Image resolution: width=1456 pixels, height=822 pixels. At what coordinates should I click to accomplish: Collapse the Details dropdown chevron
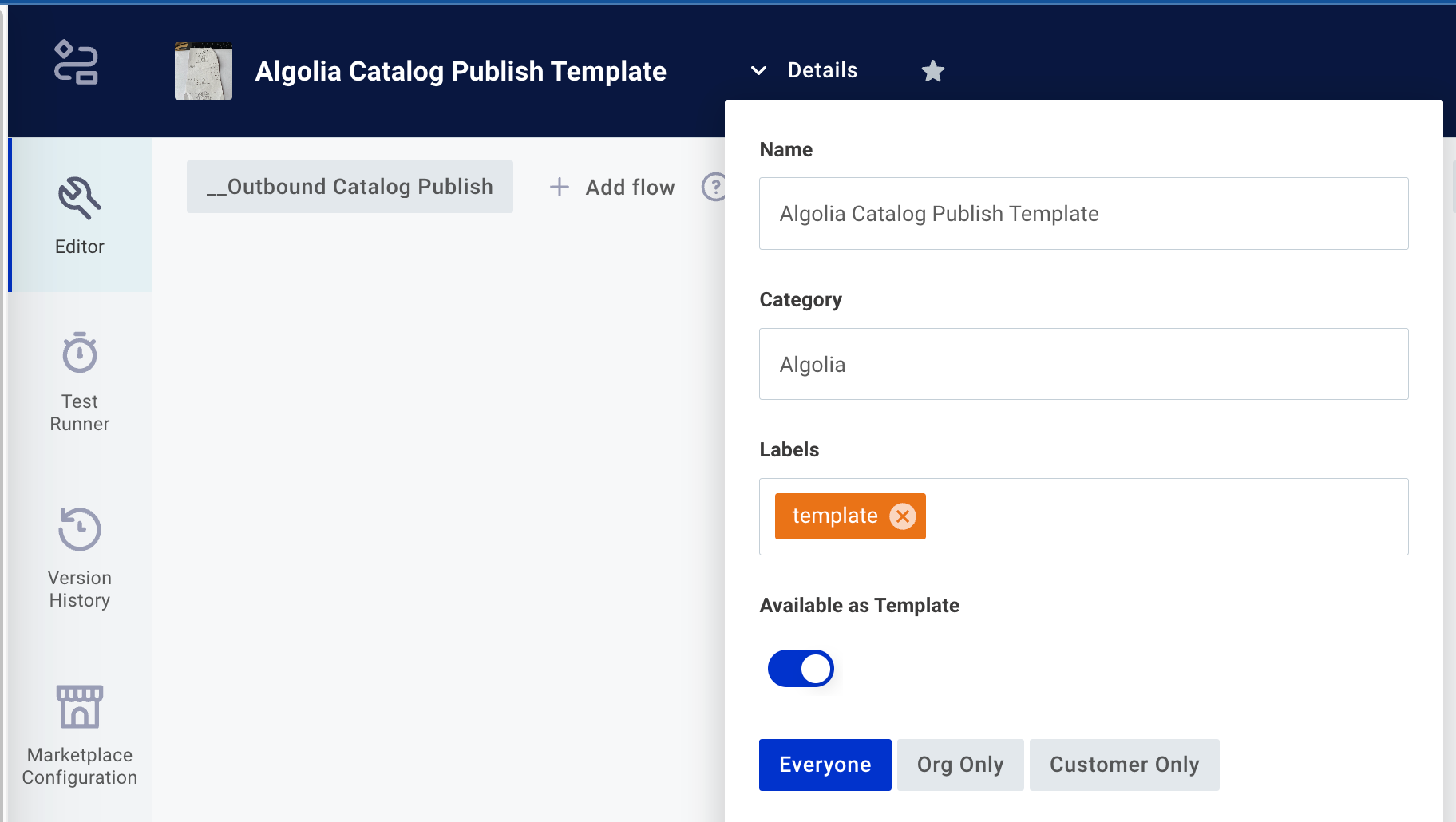pyautogui.click(x=758, y=70)
